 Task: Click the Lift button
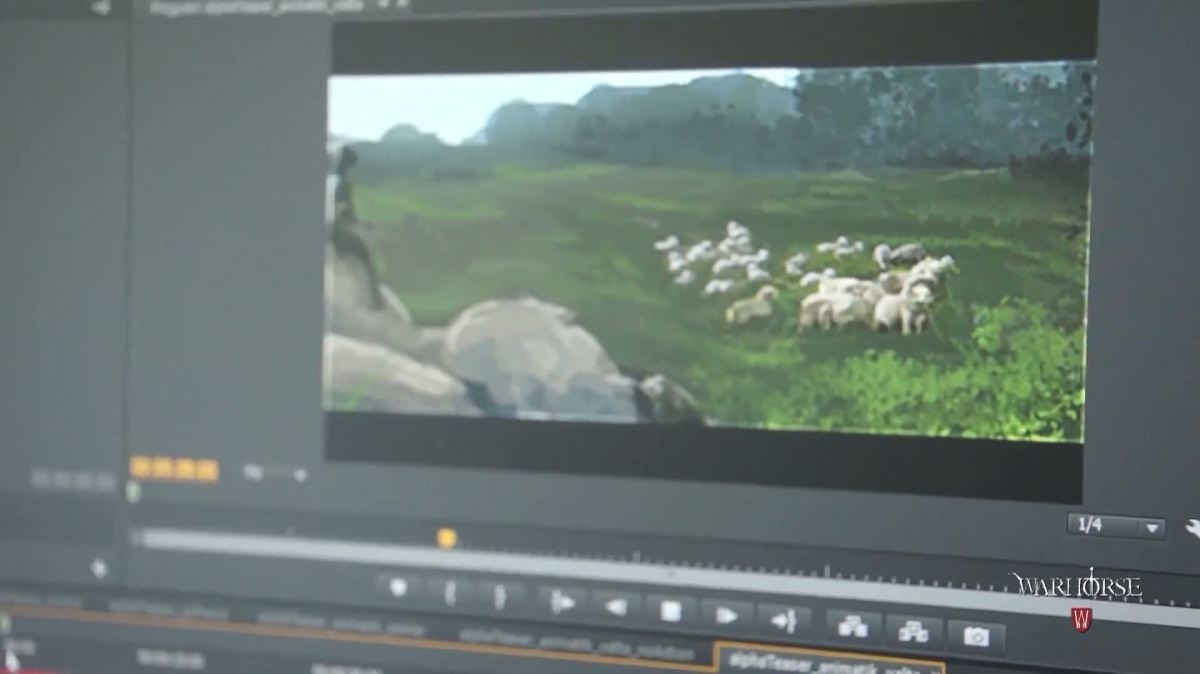tap(852, 626)
